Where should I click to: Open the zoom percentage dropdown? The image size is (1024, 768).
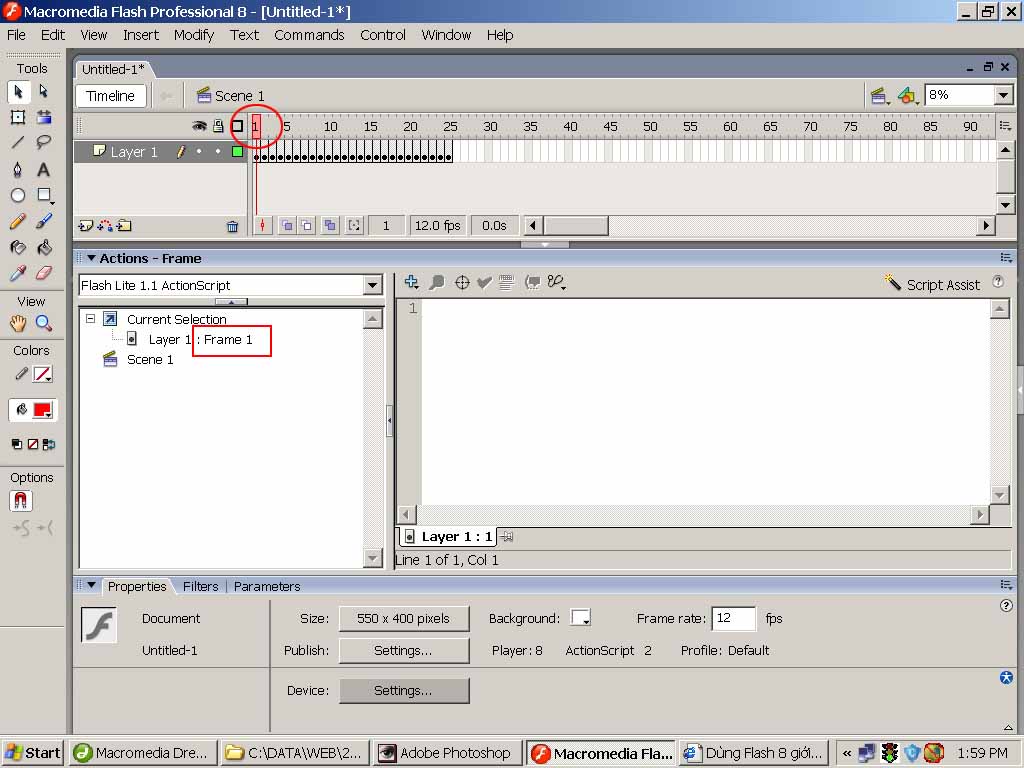click(x=1004, y=95)
